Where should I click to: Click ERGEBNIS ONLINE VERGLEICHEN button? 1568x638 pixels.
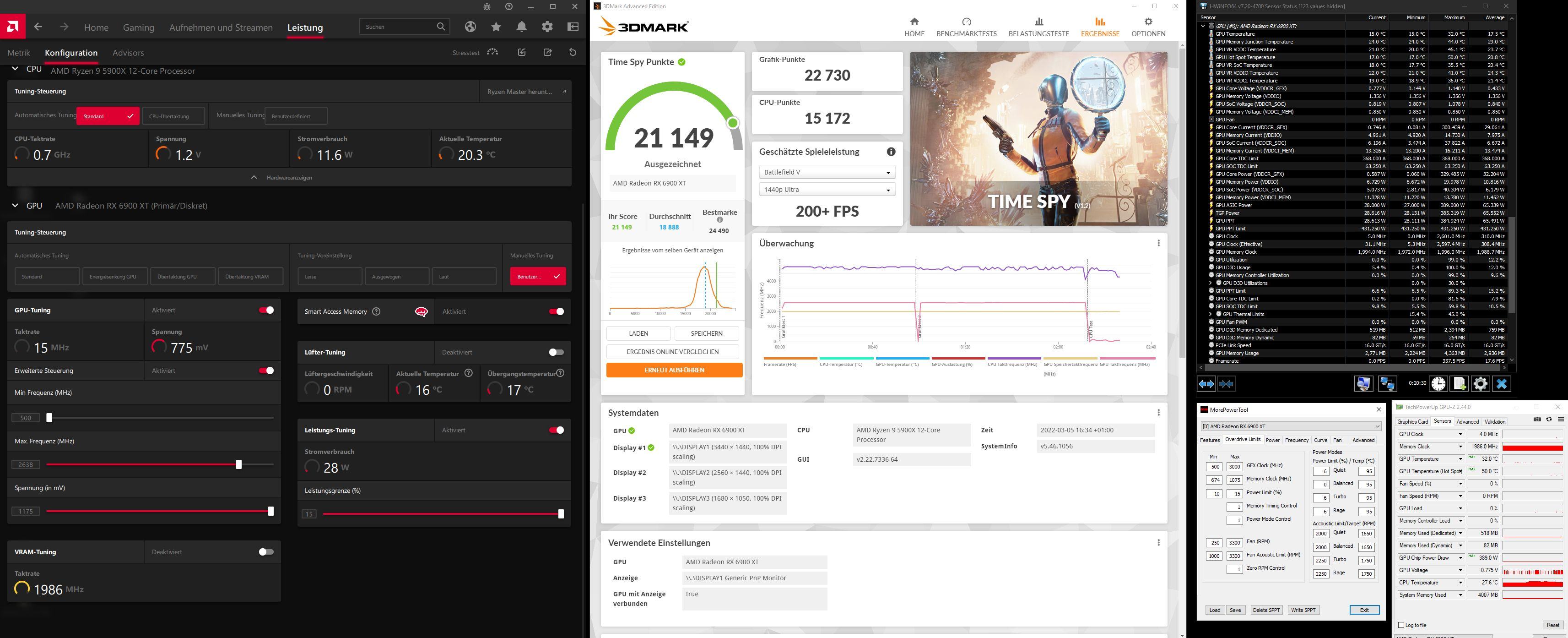click(x=672, y=352)
